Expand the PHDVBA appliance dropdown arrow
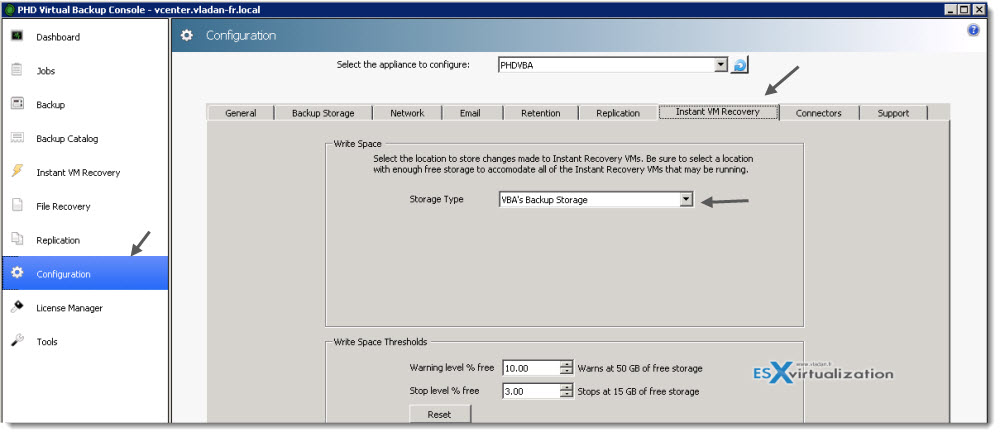The image size is (1000, 435). pyautogui.click(x=721, y=64)
